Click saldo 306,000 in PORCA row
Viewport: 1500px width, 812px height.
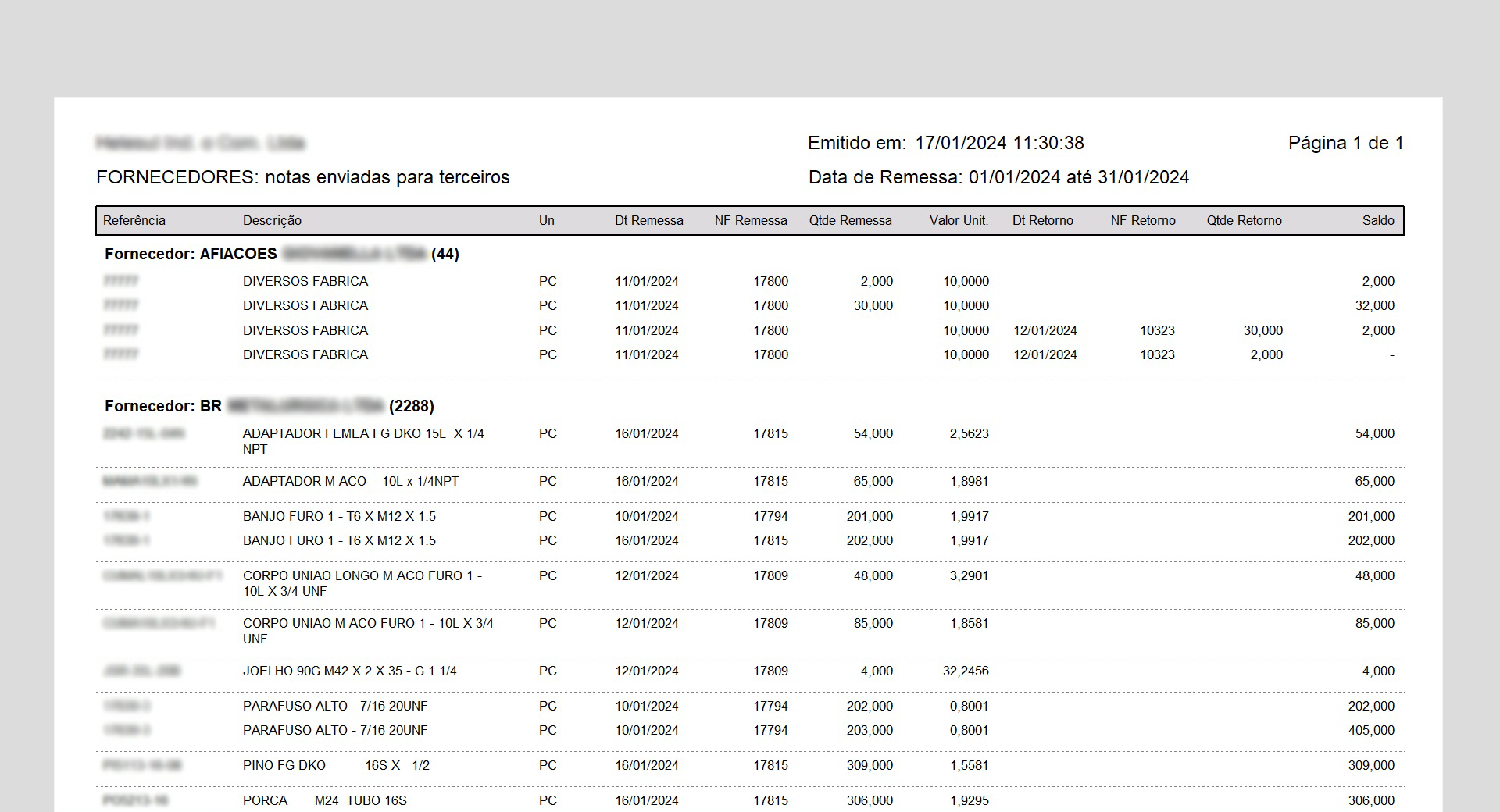coord(1371,800)
